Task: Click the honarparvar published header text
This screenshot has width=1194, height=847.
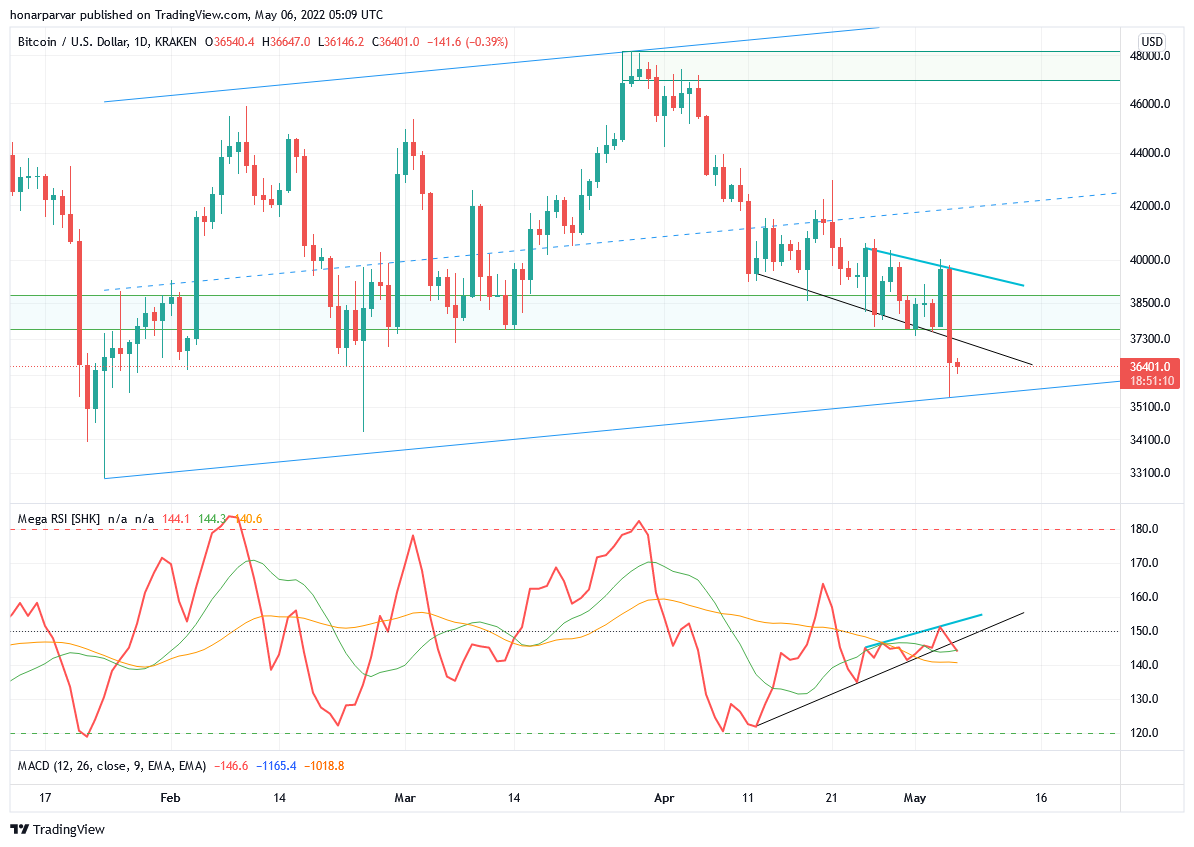Action: pos(196,14)
